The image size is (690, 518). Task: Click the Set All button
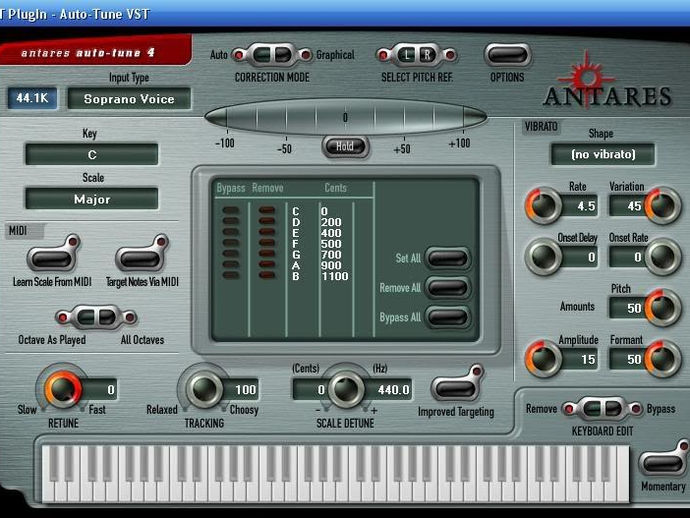pos(448,258)
